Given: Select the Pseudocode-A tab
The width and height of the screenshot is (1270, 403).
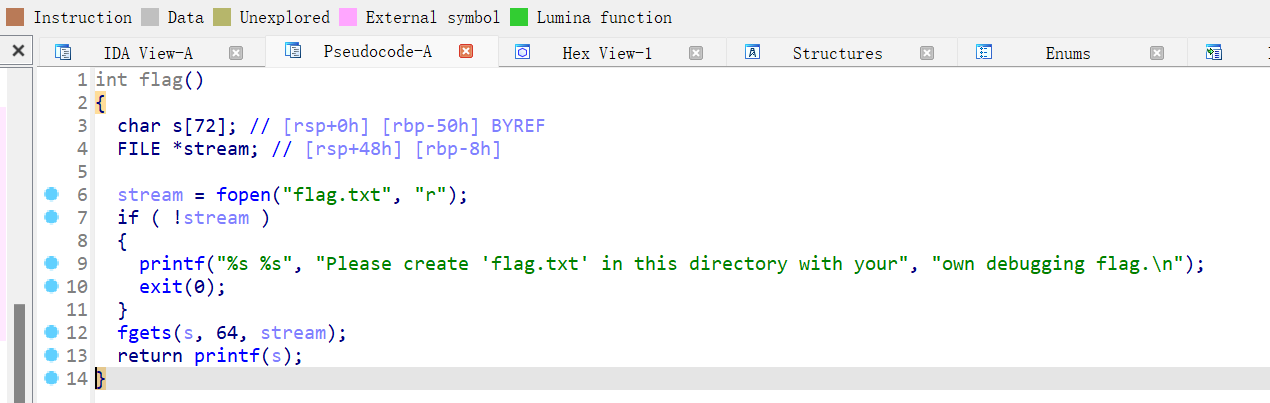Looking at the screenshot, I should tap(377, 52).
